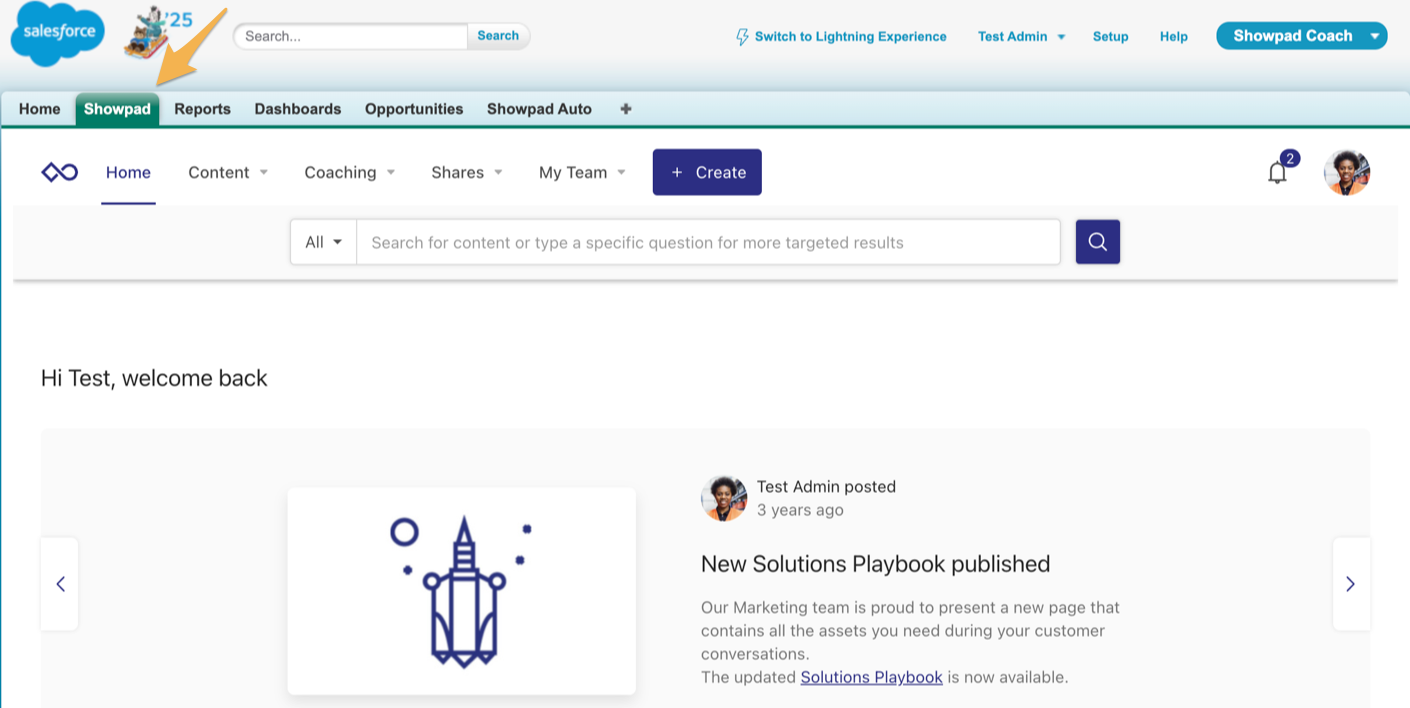Open the Showpad Coach app dropdown

[x=1301, y=36]
